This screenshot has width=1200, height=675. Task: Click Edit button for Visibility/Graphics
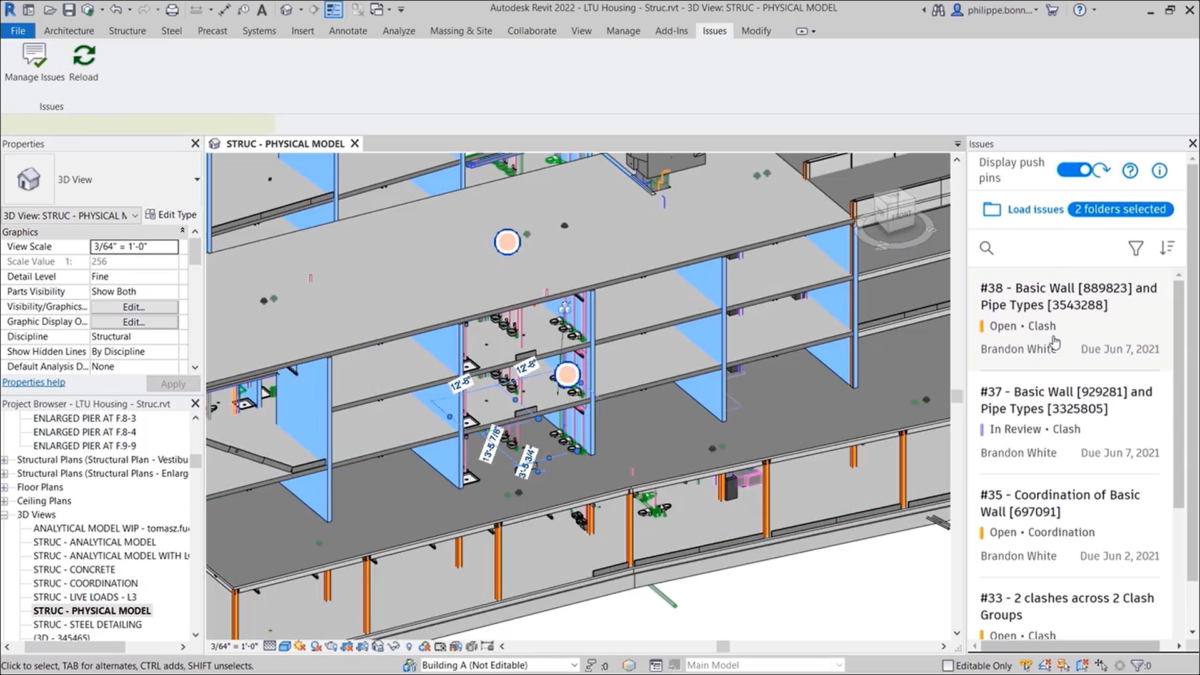tap(134, 307)
